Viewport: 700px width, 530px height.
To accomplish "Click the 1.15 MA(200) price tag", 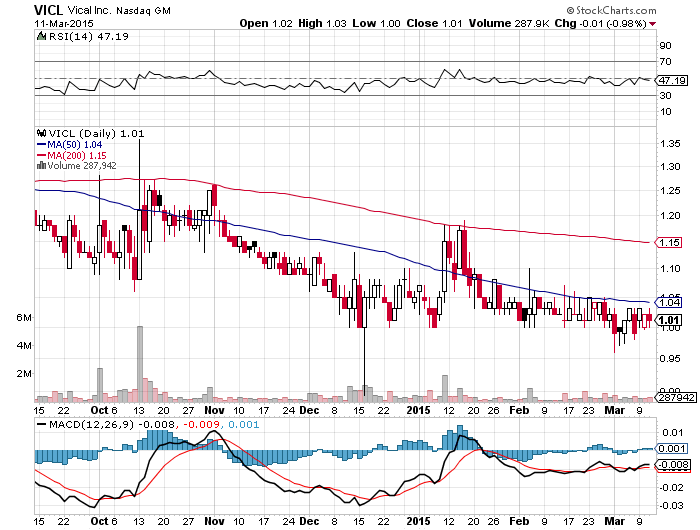I will (668, 242).
